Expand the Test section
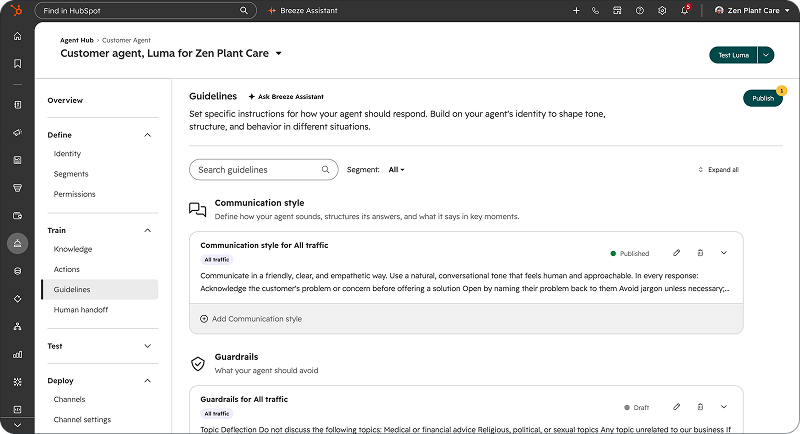Image resolution: width=800 pixels, height=434 pixels. (147, 346)
